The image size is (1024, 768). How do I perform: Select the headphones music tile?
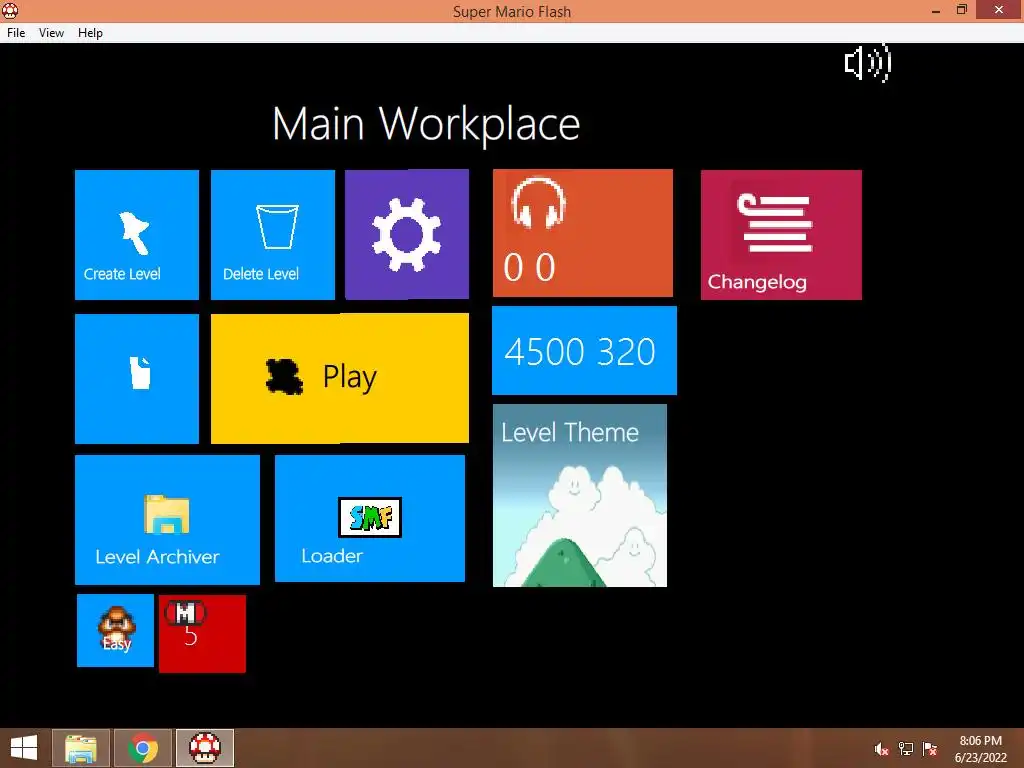pyautogui.click(x=583, y=233)
